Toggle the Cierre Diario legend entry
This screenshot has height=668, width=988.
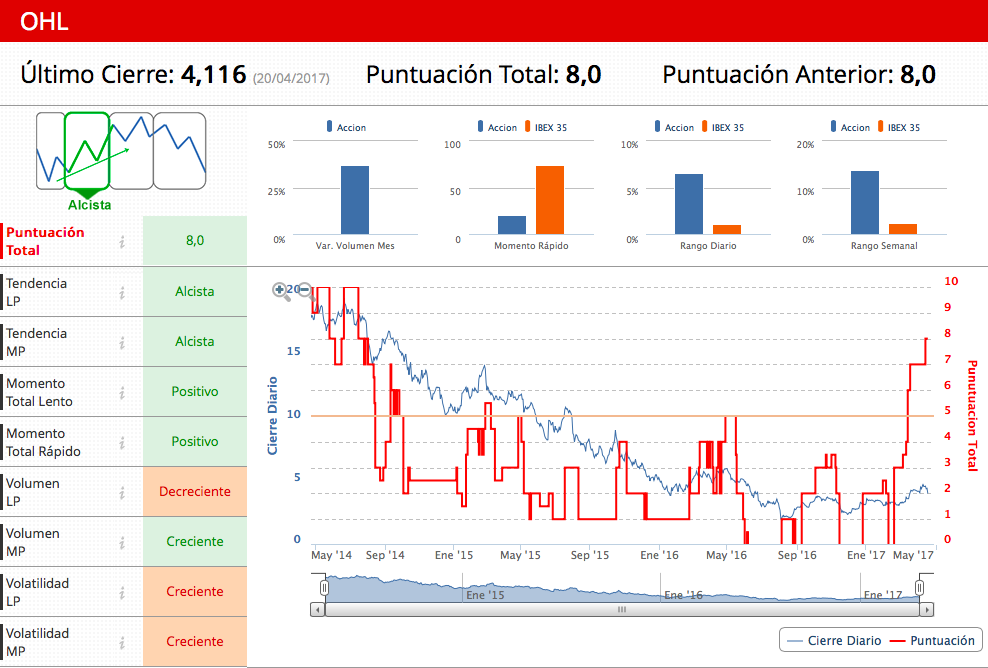coord(834,641)
